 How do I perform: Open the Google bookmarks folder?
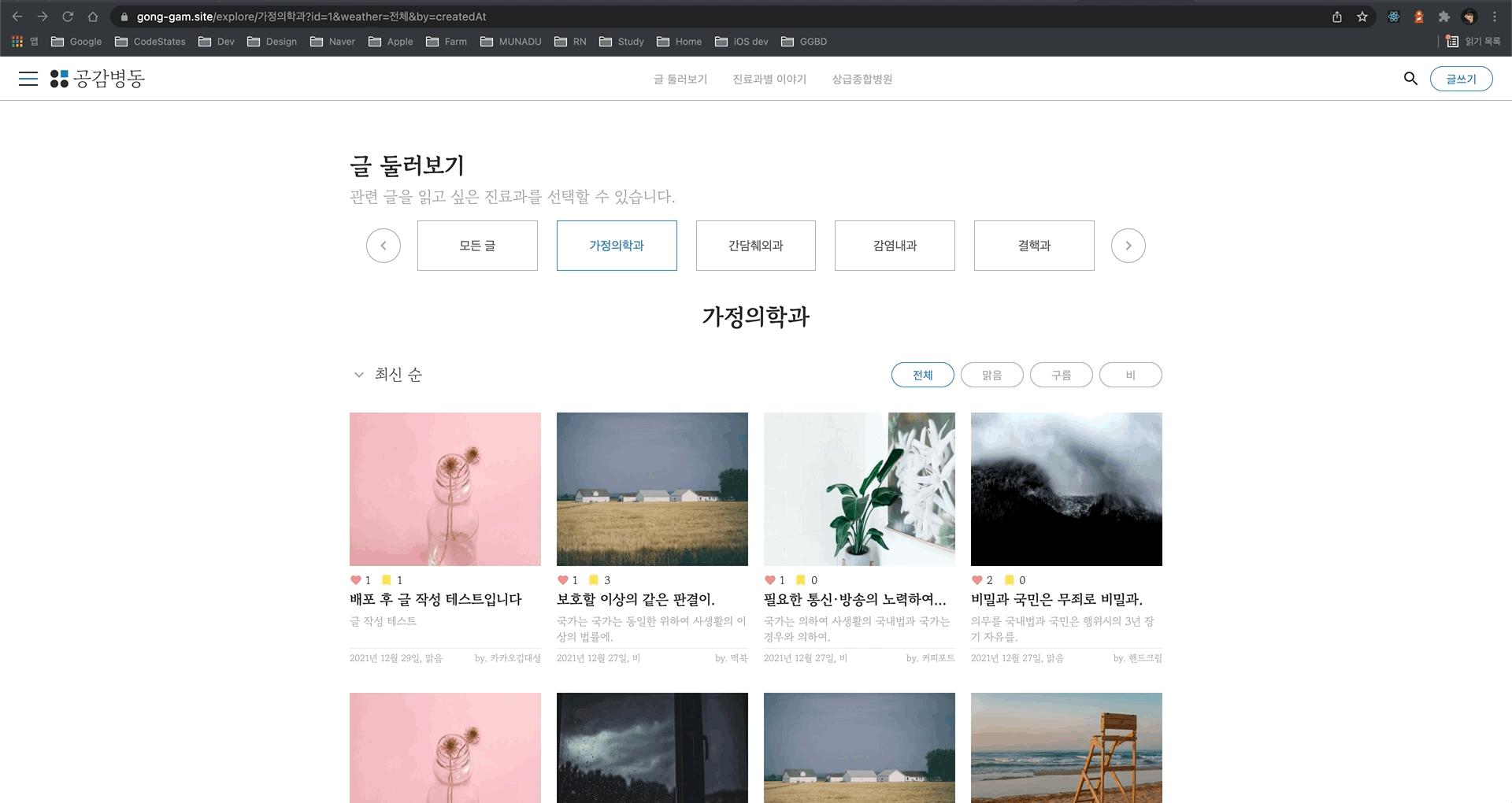tap(76, 42)
